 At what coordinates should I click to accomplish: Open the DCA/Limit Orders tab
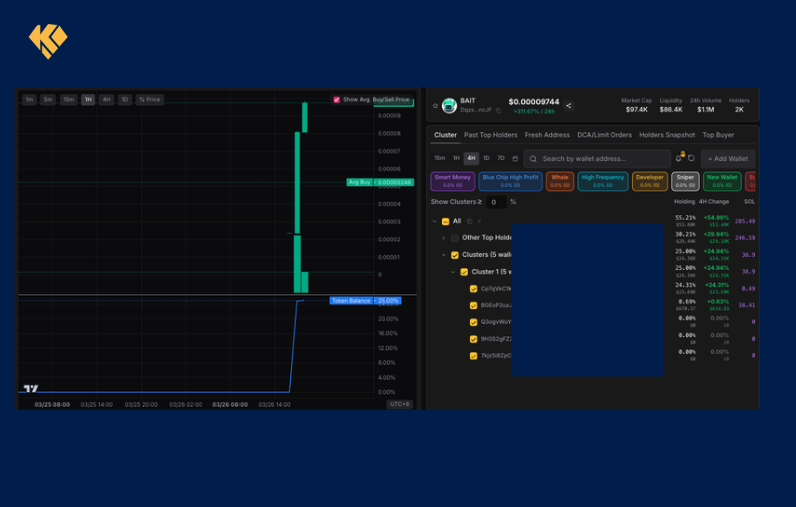coord(604,135)
